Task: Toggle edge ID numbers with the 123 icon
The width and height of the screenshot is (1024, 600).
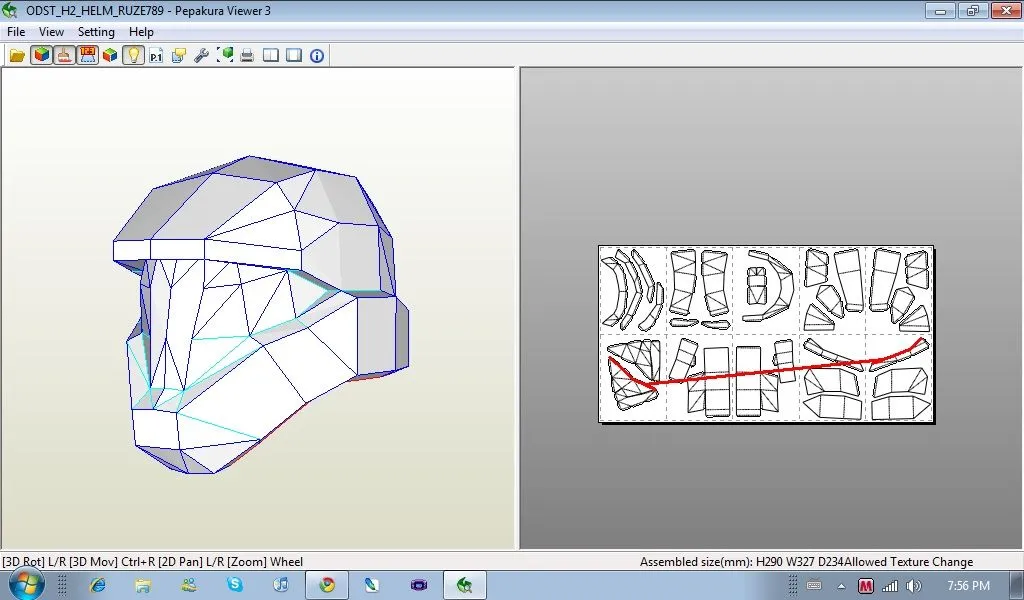Action: coord(88,55)
